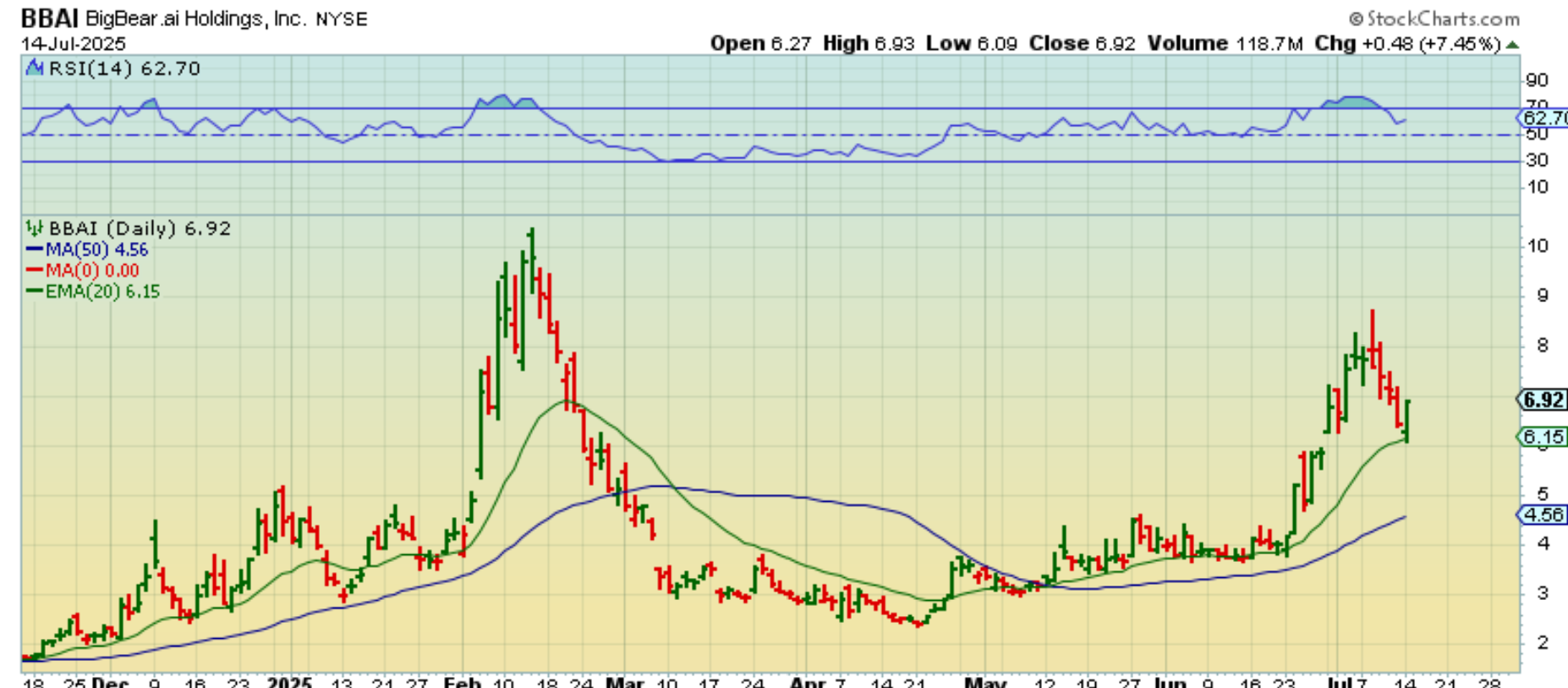Click the 5 label on the price axis
Image resolution: width=1568 pixels, height=688 pixels.
[x=1543, y=493]
